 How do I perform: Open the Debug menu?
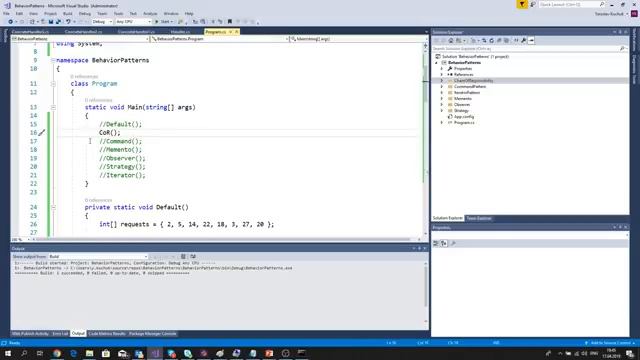pyautogui.click(x=85, y=13)
